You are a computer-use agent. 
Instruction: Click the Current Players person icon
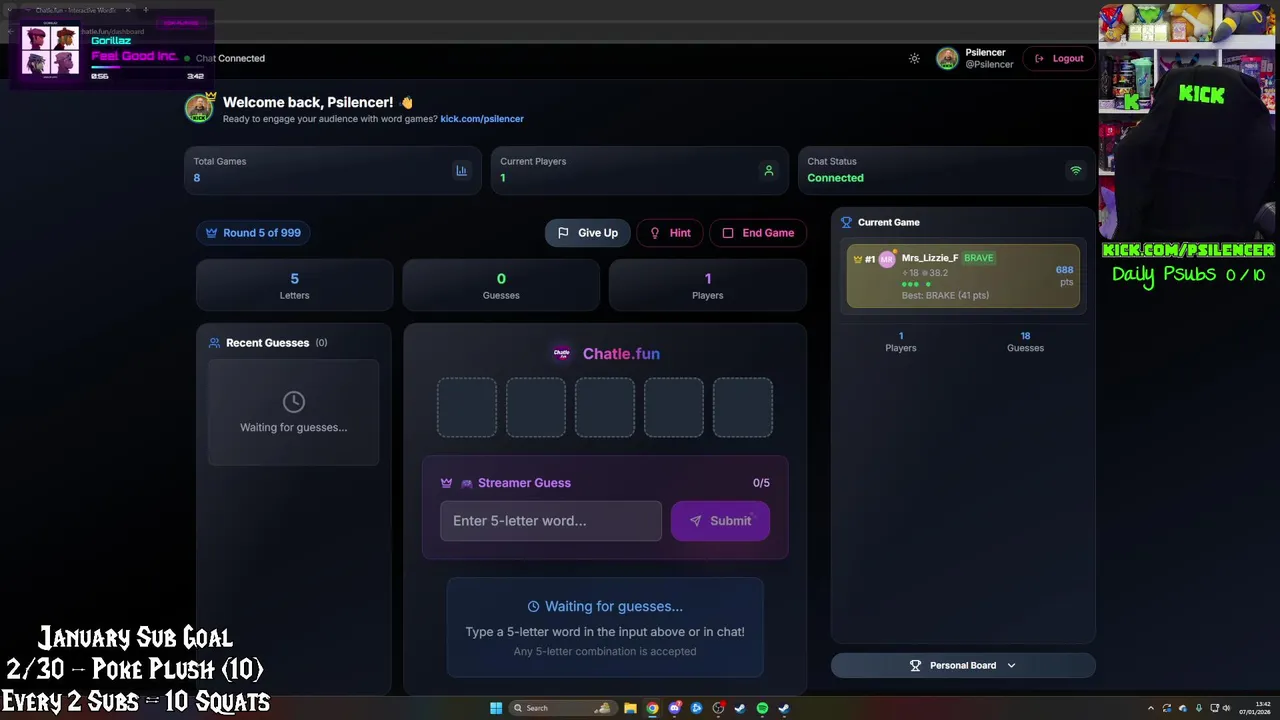769,170
